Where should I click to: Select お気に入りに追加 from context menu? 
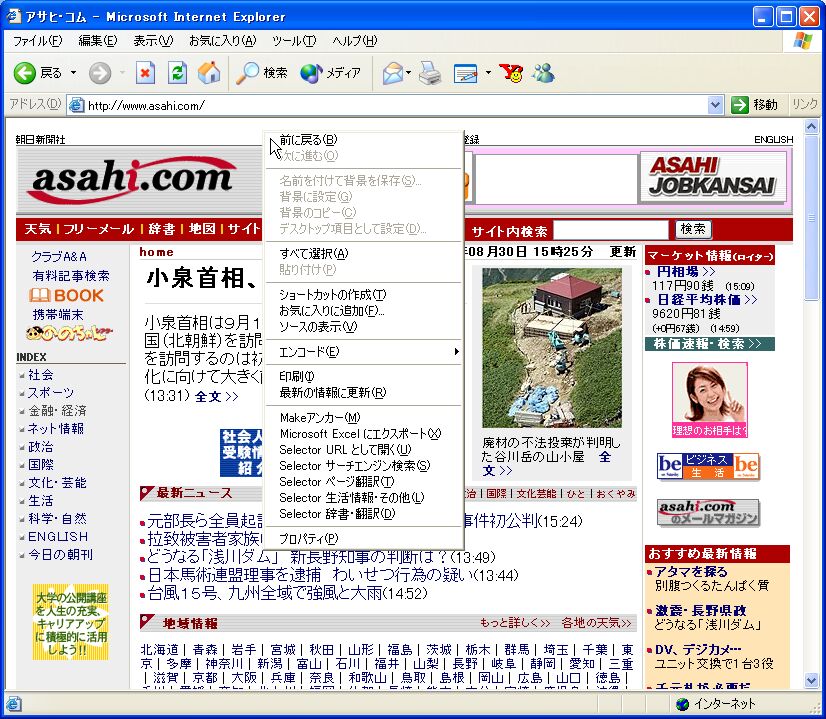point(363,311)
